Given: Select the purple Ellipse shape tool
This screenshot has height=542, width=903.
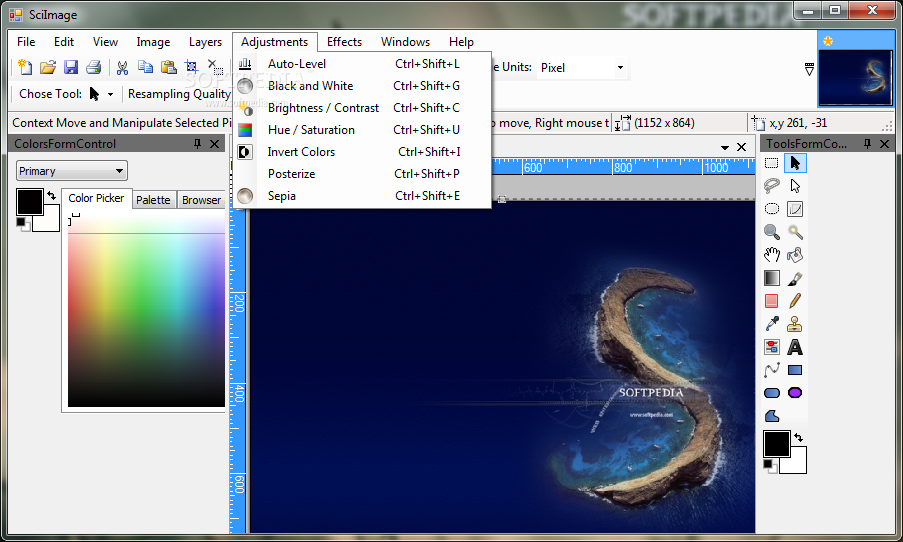Looking at the screenshot, I should (795, 393).
